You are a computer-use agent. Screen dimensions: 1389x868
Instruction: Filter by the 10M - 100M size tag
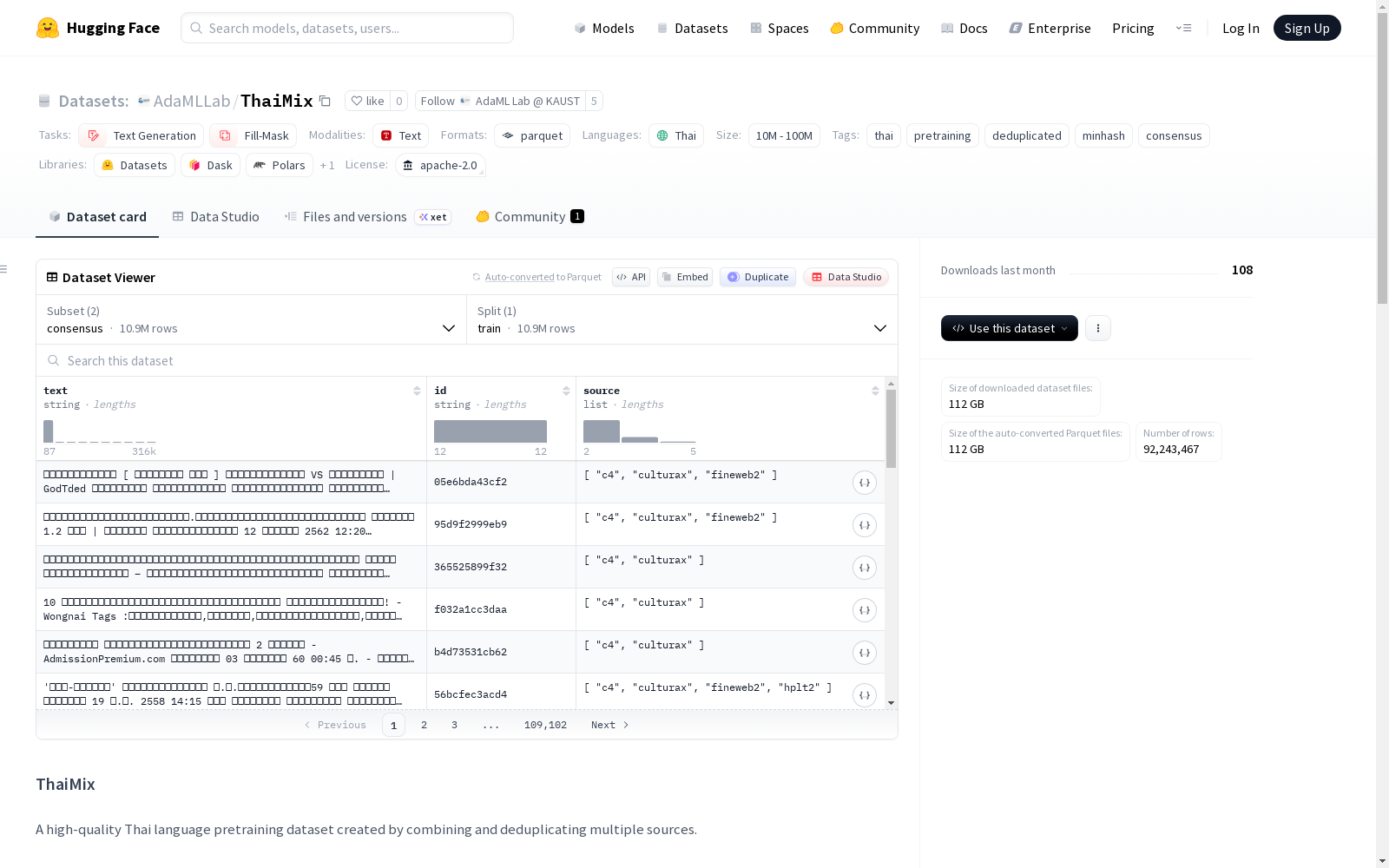pyautogui.click(x=784, y=135)
